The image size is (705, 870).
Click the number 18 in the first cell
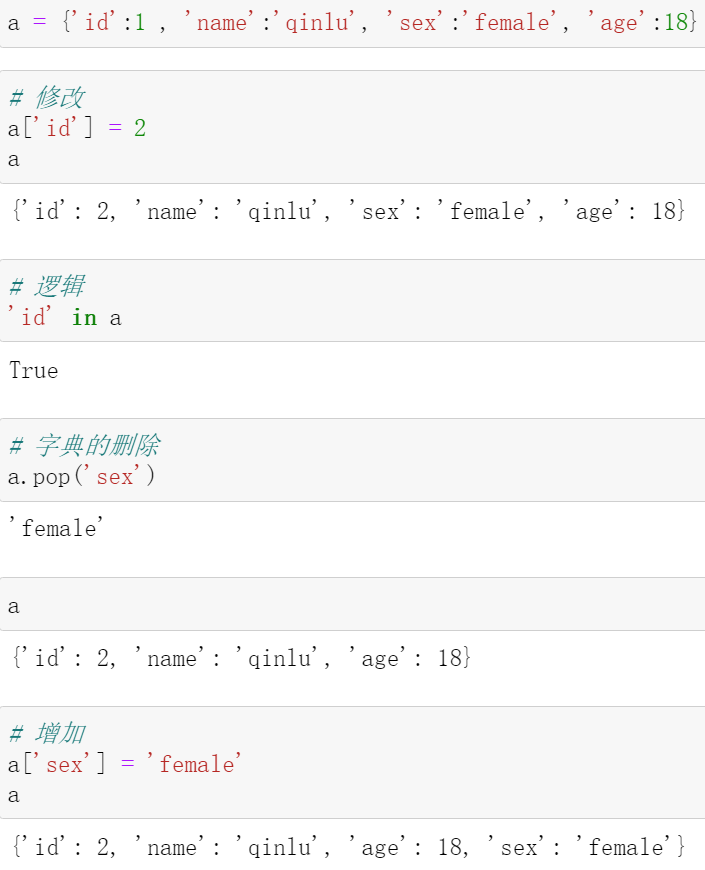coord(676,23)
